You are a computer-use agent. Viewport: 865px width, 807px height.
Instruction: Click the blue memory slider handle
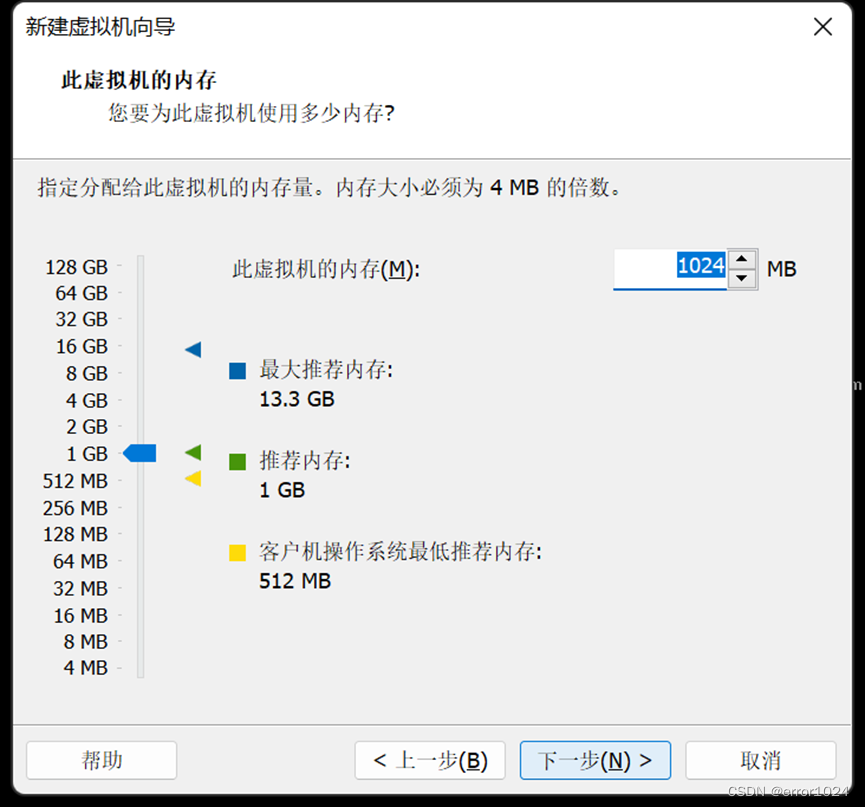tap(140, 453)
